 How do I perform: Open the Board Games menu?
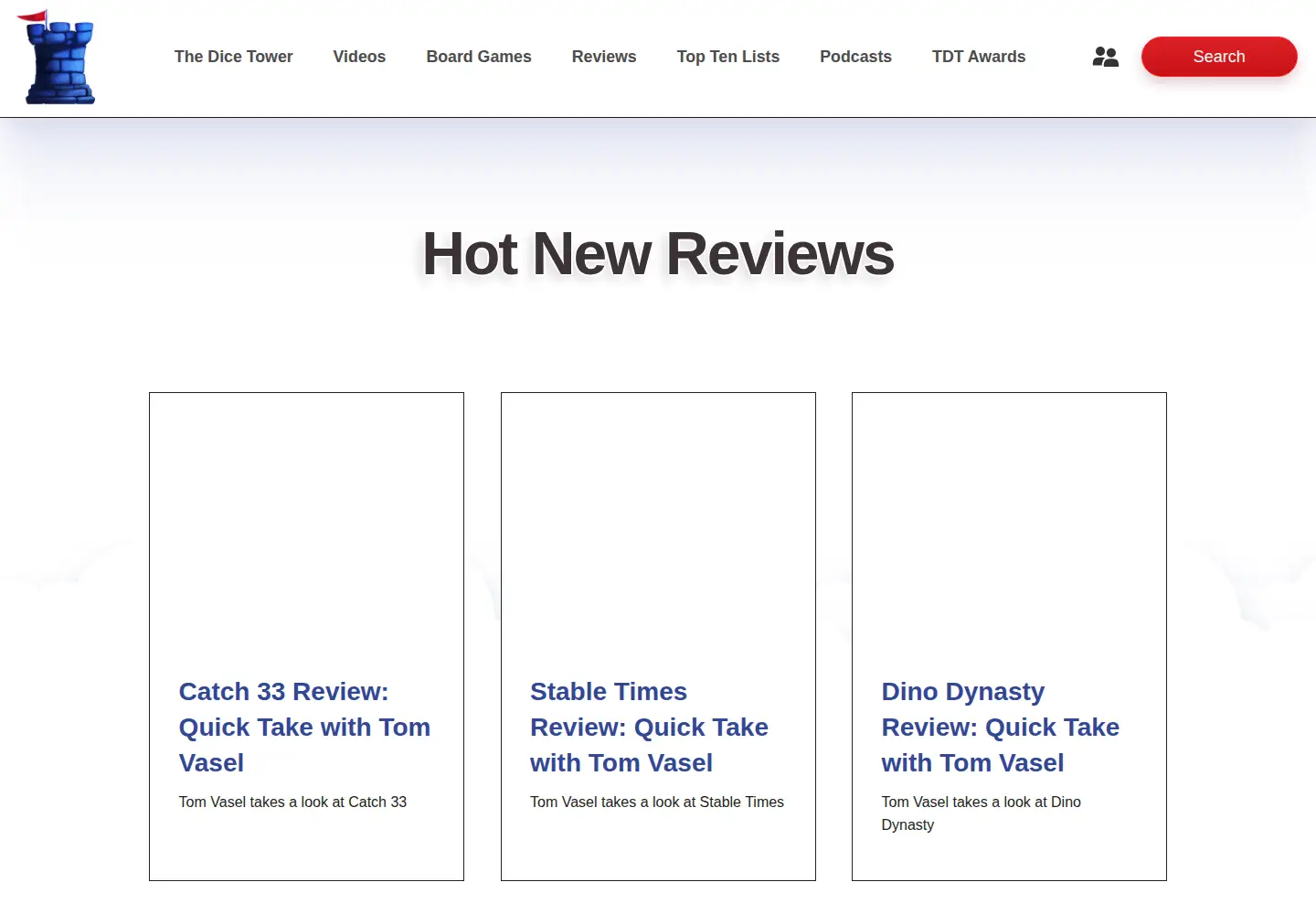pos(479,57)
